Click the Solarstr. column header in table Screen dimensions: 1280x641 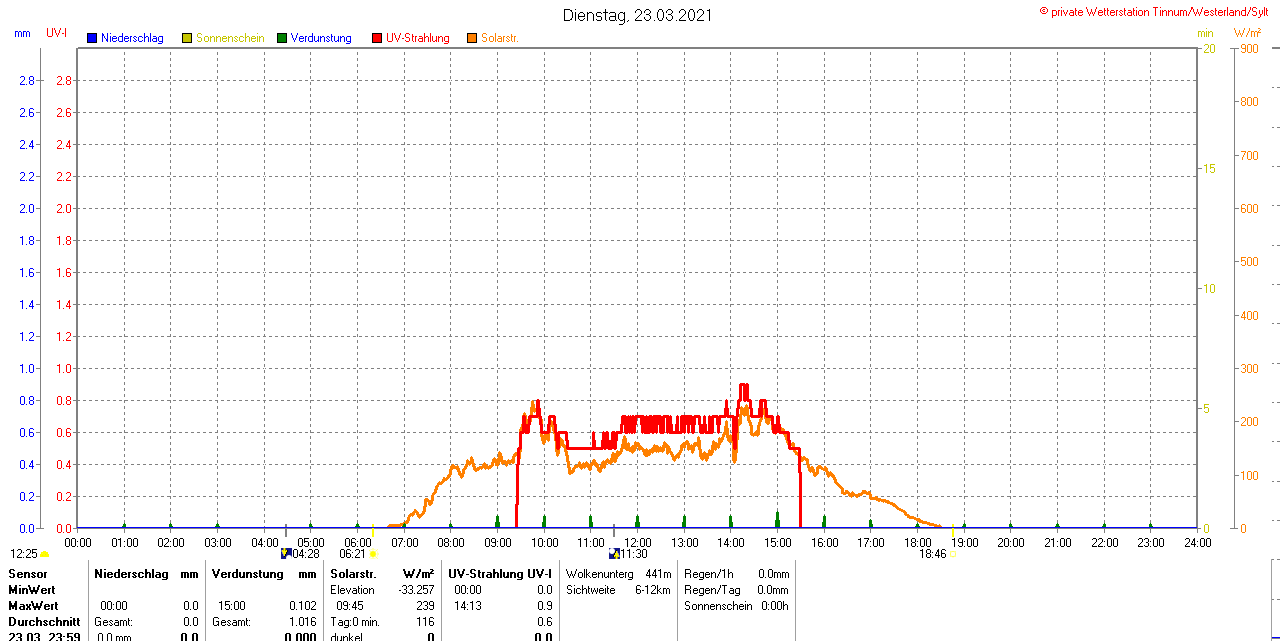coord(352,574)
